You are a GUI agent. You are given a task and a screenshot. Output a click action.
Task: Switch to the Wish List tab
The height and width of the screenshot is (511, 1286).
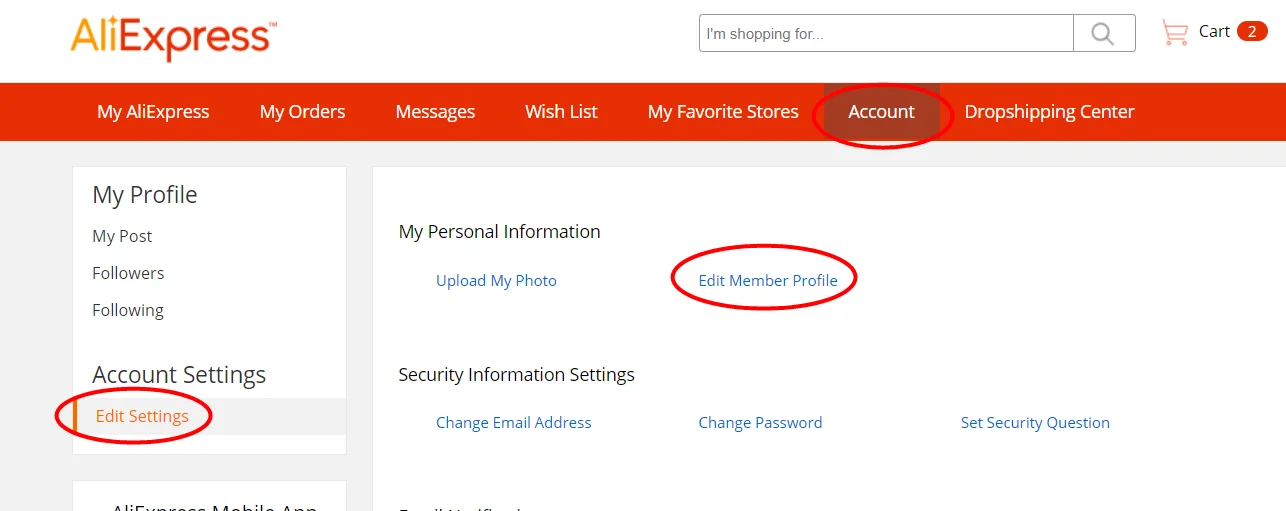tap(561, 112)
